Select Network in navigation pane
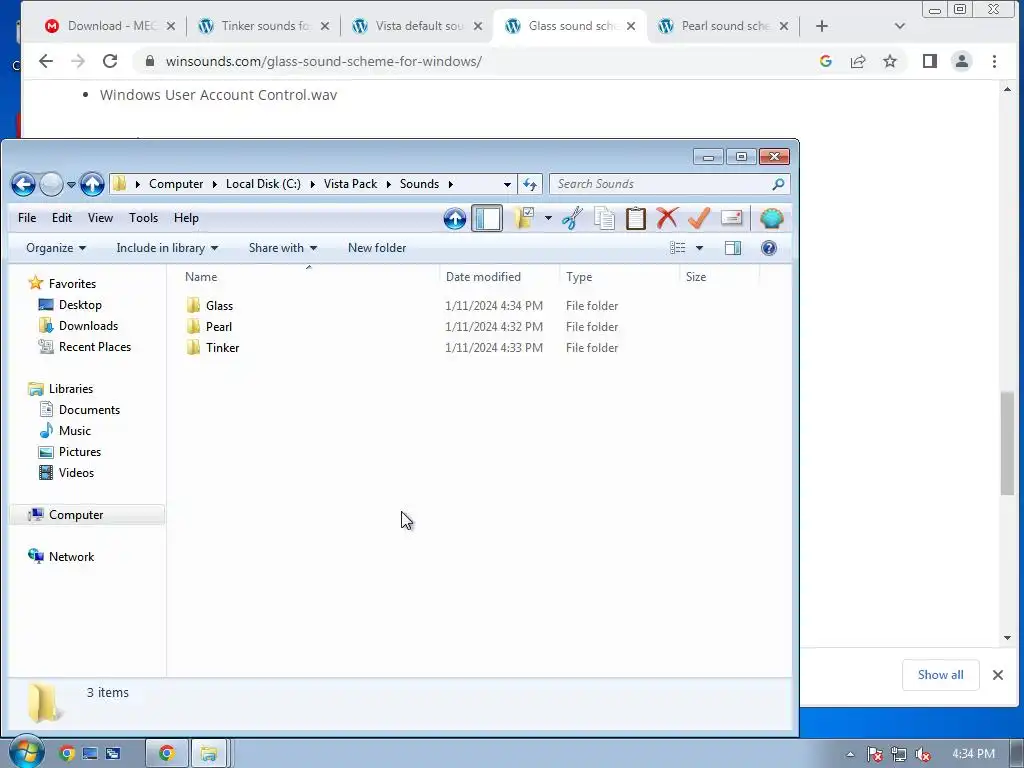 (71, 556)
